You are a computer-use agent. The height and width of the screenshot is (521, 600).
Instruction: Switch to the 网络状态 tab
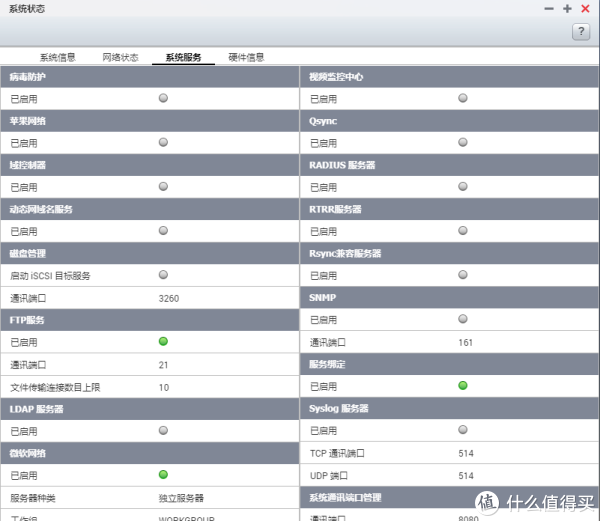pyautogui.click(x=120, y=57)
